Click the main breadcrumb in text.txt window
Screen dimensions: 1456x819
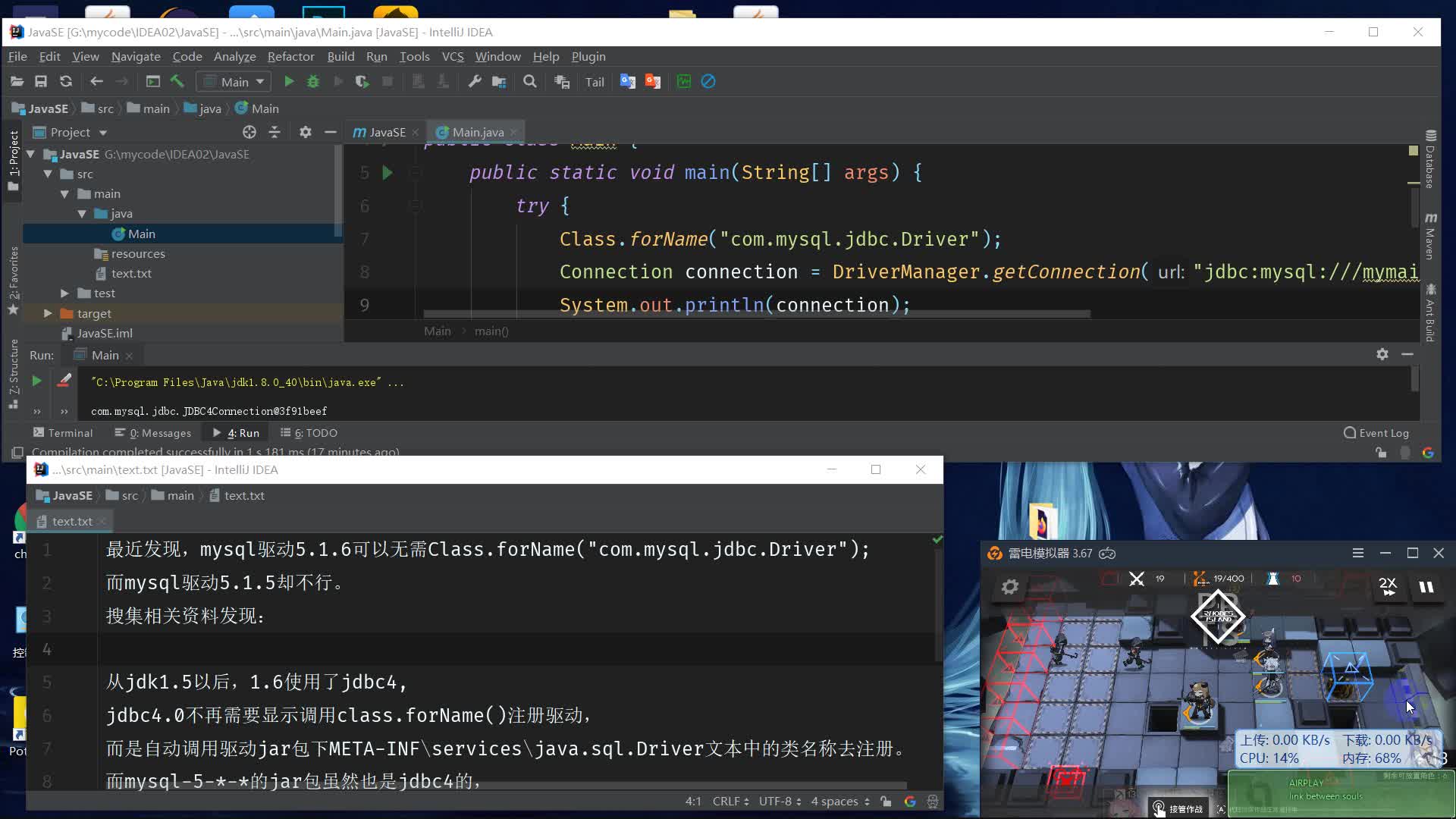pyautogui.click(x=173, y=495)
